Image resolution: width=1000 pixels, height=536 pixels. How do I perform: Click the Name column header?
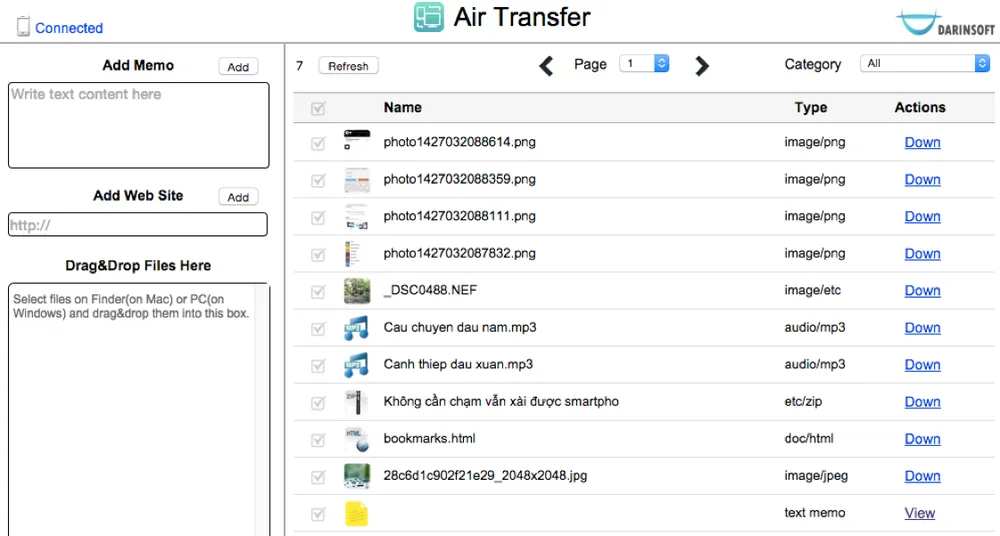coord(402,107)
